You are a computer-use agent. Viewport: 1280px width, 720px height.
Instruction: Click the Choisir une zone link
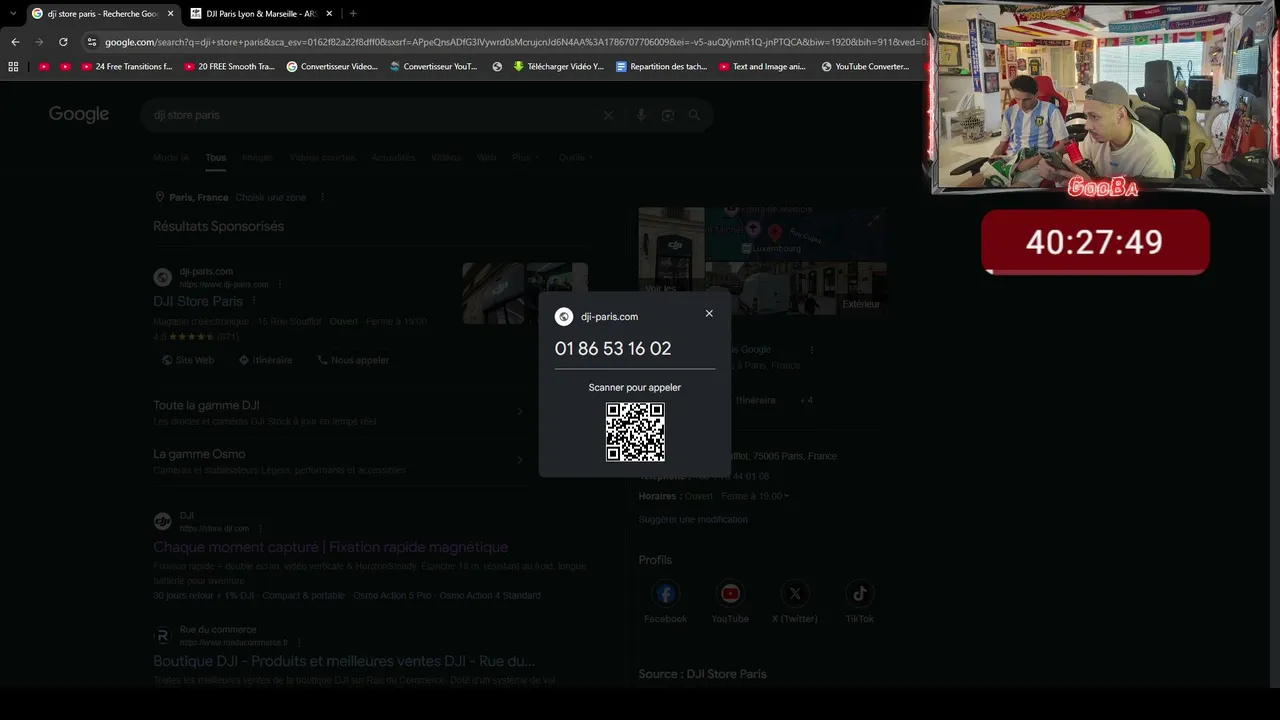[271, 198]
